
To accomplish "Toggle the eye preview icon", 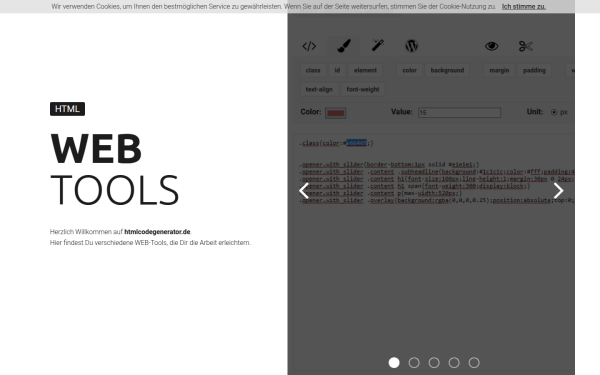I will coord(492,46).
